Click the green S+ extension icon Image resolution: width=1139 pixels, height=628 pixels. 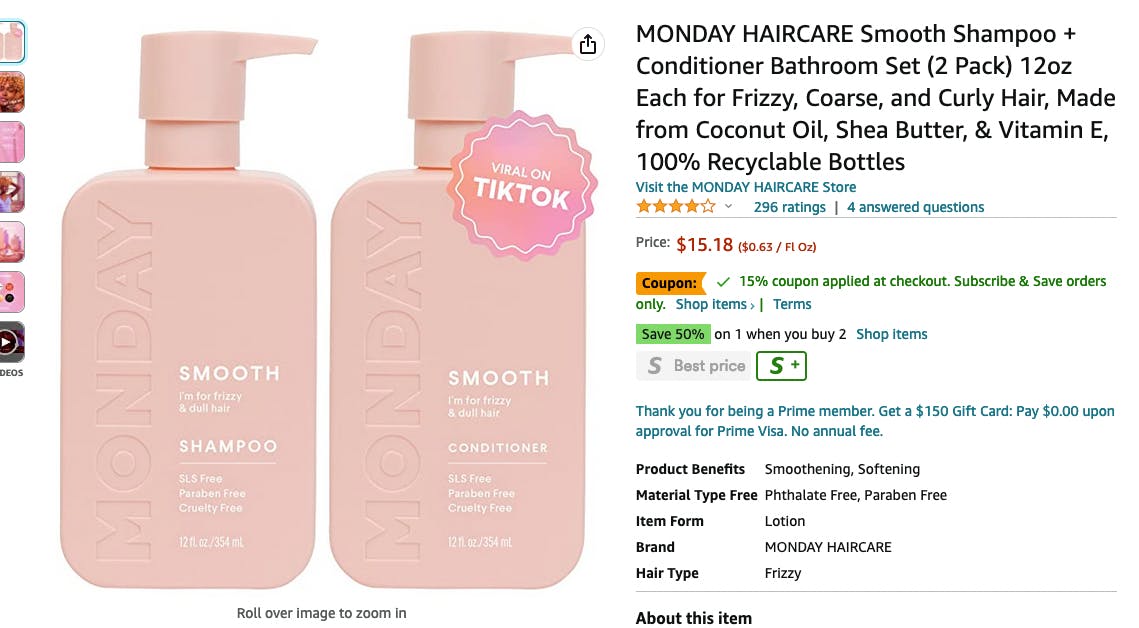pyautogui.click(x=781, y=366)
